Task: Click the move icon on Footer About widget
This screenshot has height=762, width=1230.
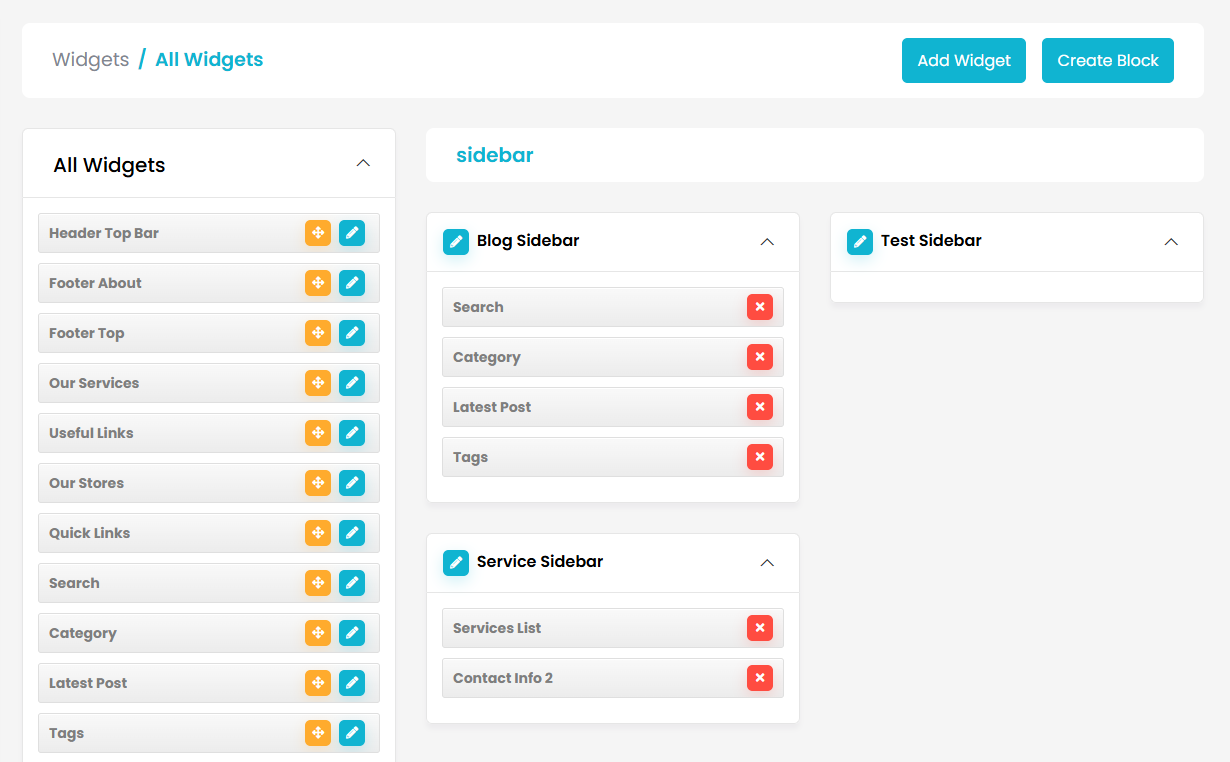Action: [x=318, y=283]
